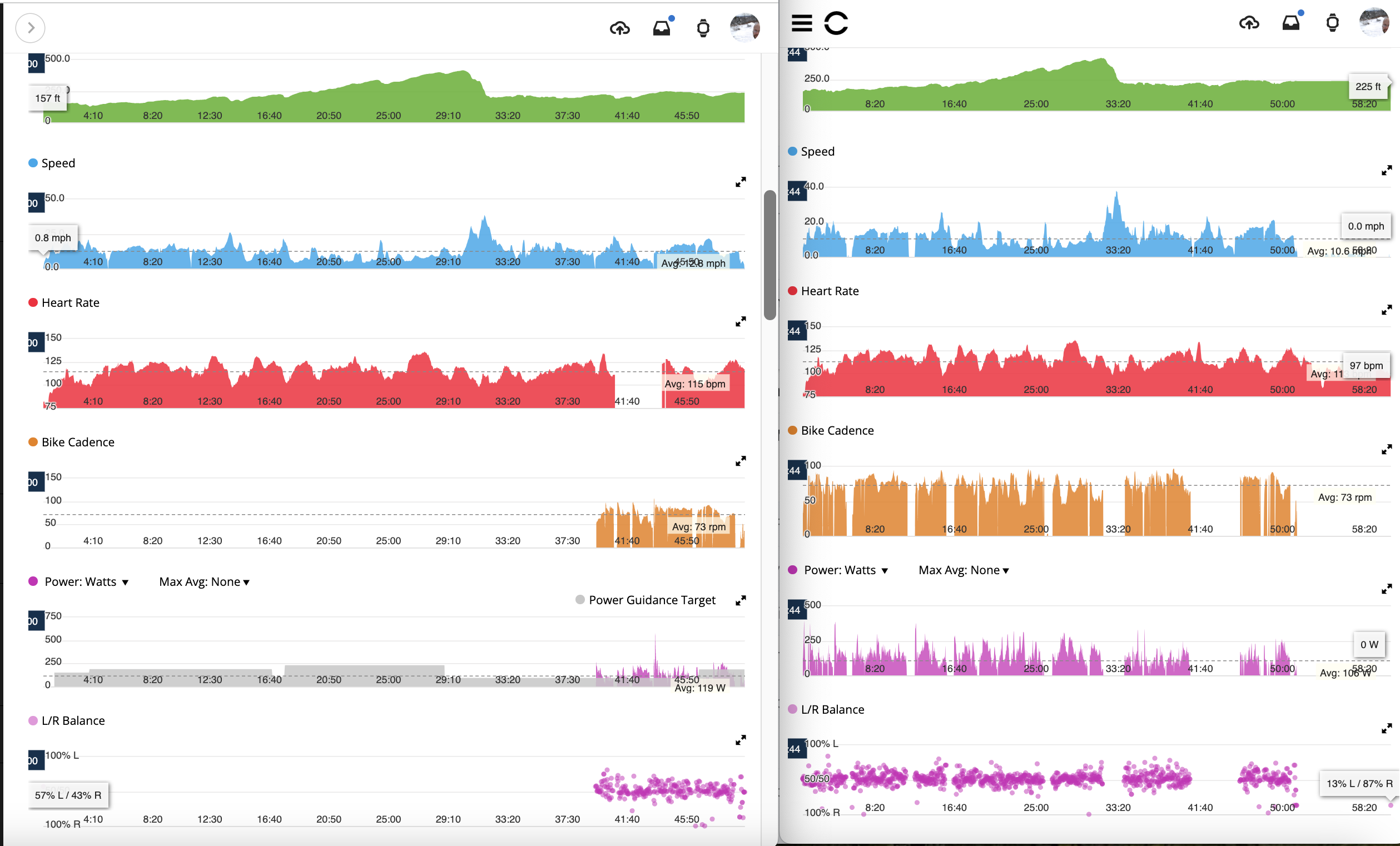This screenshot has width=1400, height=846.
Task: Expand the Heart Rate chart in right window
Action: 1386,310
